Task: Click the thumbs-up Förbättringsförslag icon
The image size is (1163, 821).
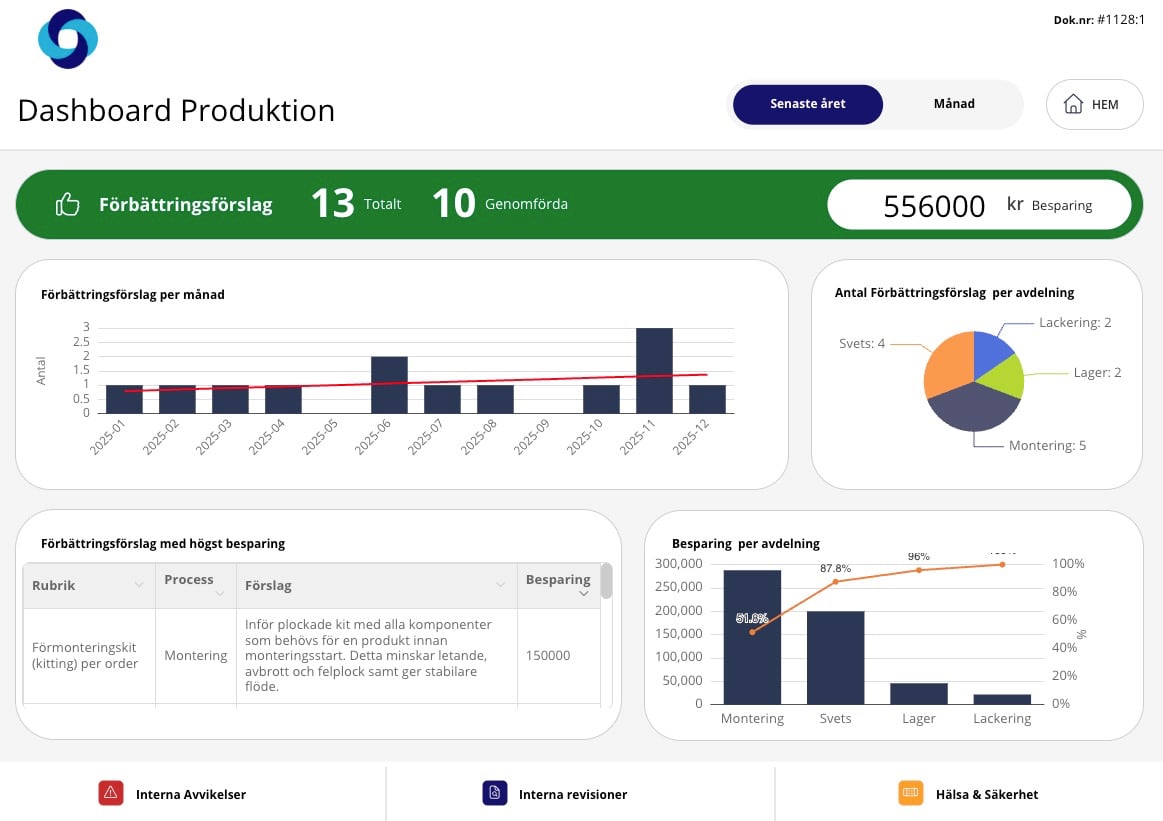Action: (x=67, y=204)
